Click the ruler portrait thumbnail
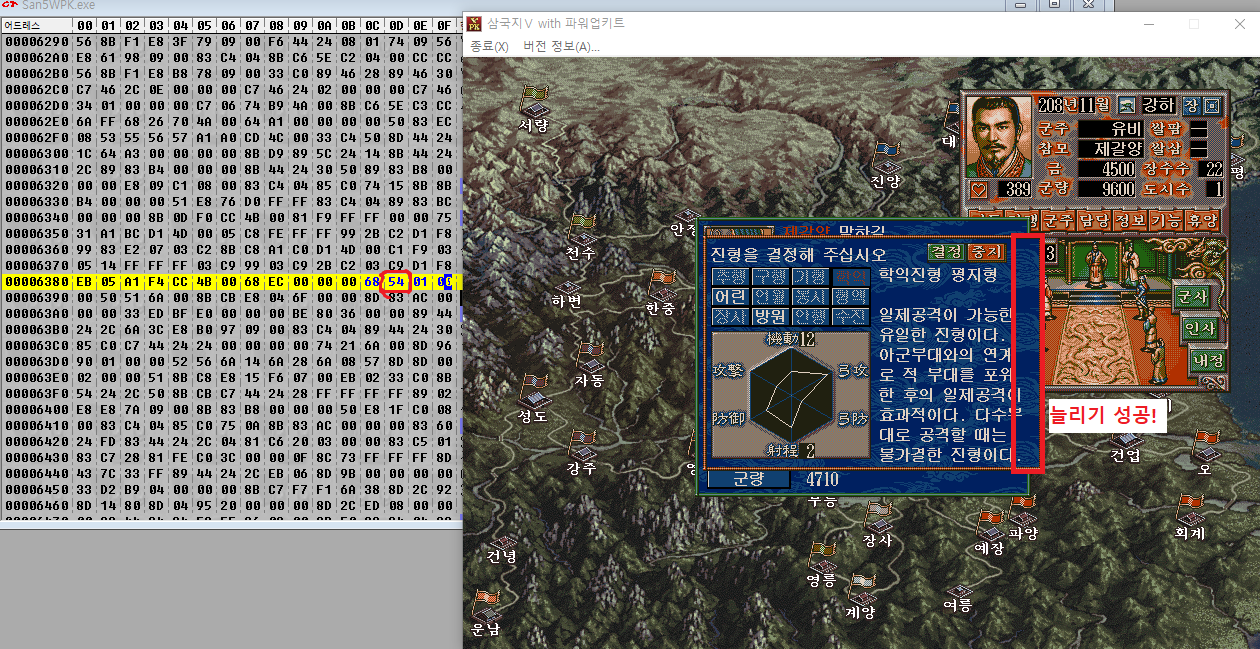This screenshot has height=649, width=1260. pos(1001,135)
